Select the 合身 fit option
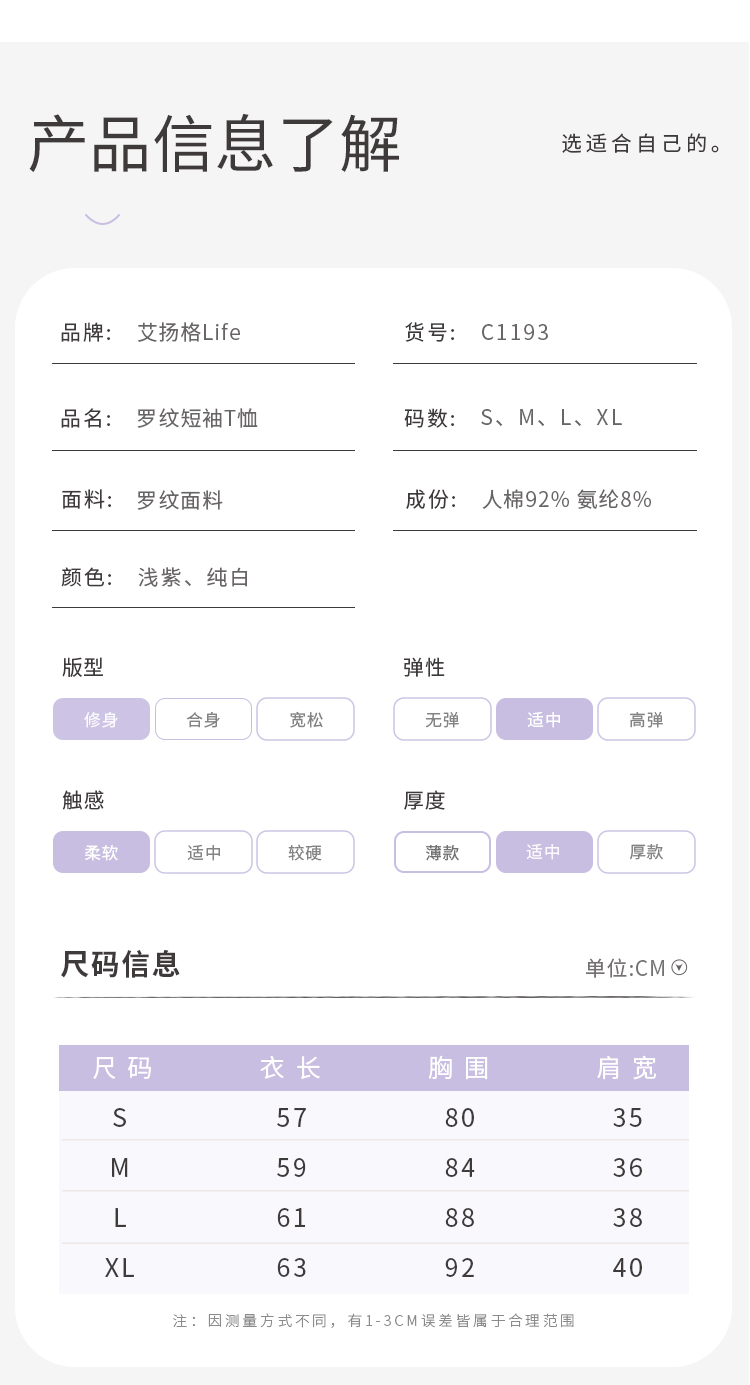Image resolution: width=750 pixels, height=1385 pixels. point(203,719)
